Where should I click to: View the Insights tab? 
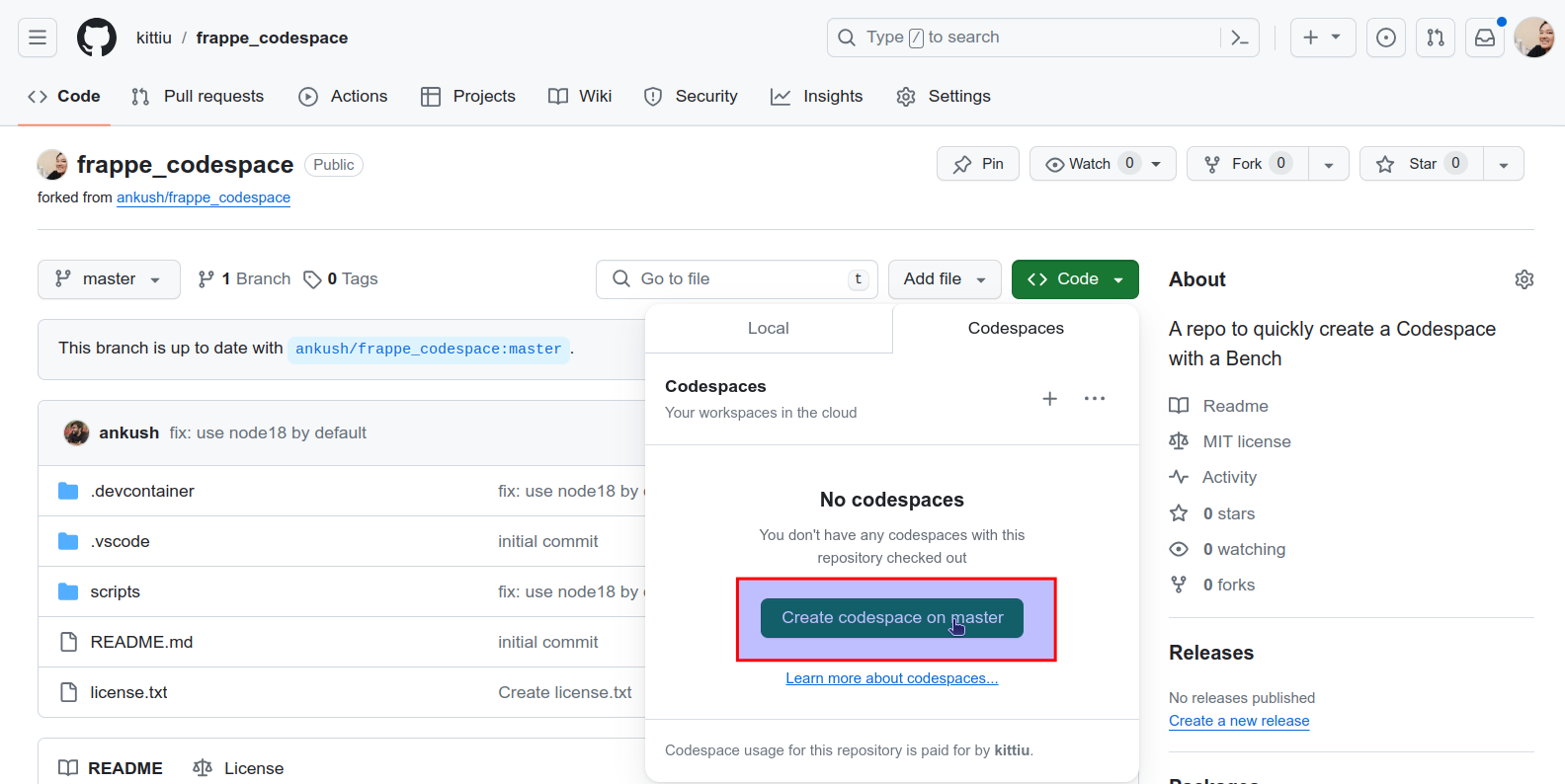click(x=817, y=96)
